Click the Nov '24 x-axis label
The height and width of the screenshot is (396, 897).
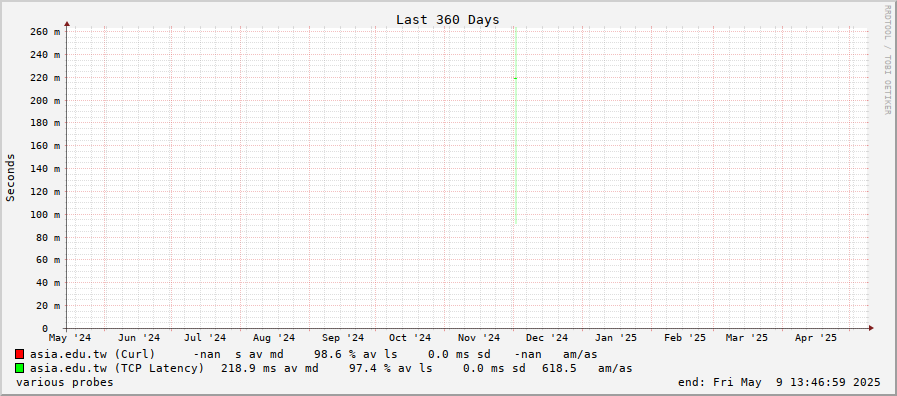click(x=479, y=338)
